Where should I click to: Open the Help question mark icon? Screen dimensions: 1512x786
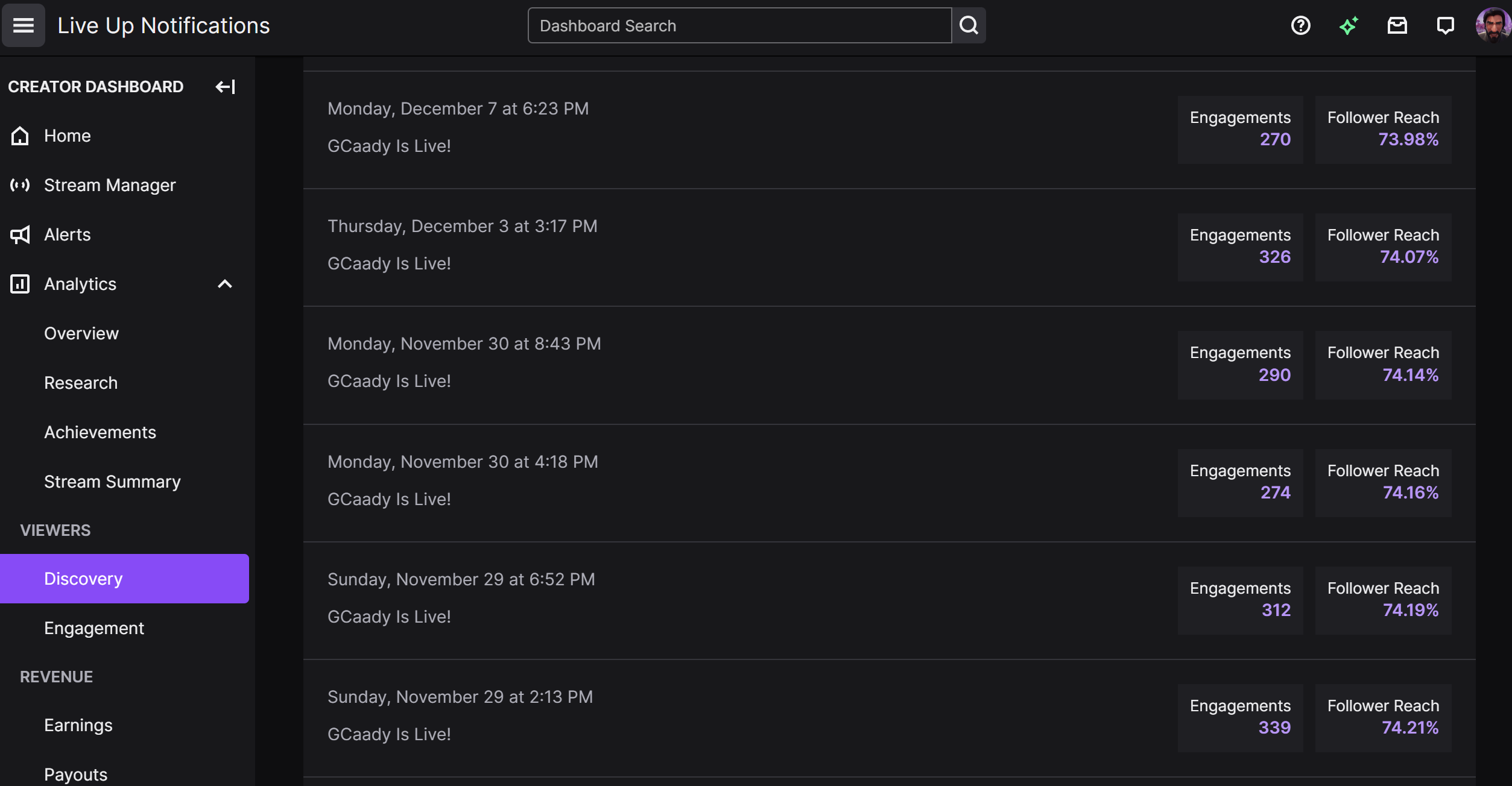coord(1300,25)
